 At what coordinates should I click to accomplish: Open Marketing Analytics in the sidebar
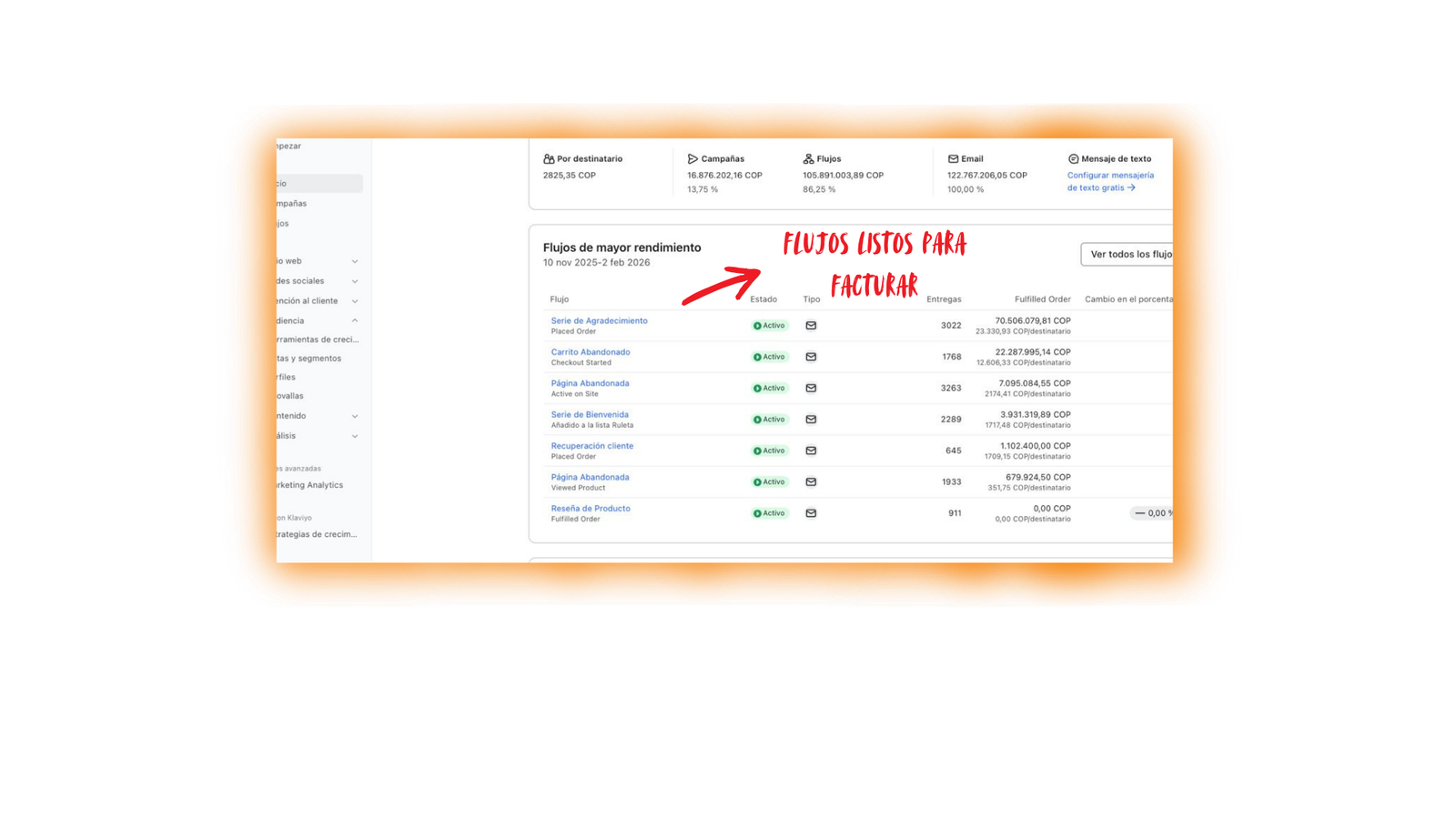tap(310, 485)
